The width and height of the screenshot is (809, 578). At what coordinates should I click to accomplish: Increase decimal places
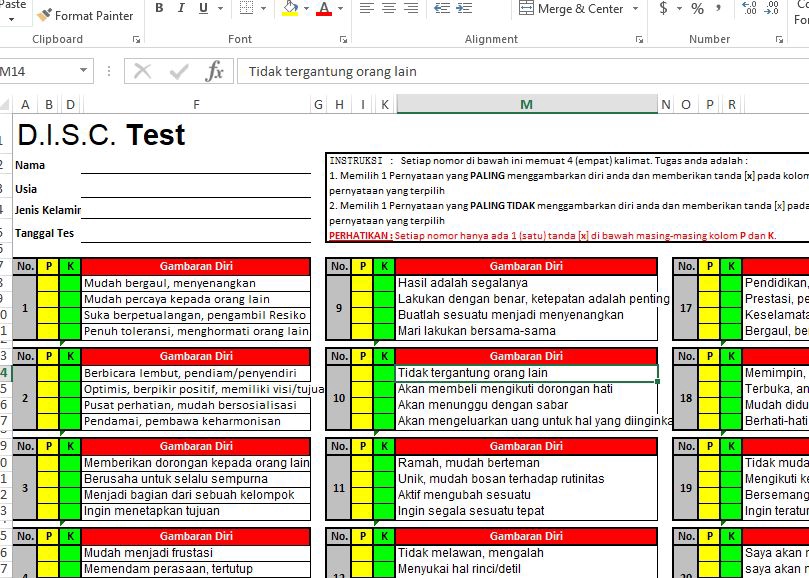(749, 8)
